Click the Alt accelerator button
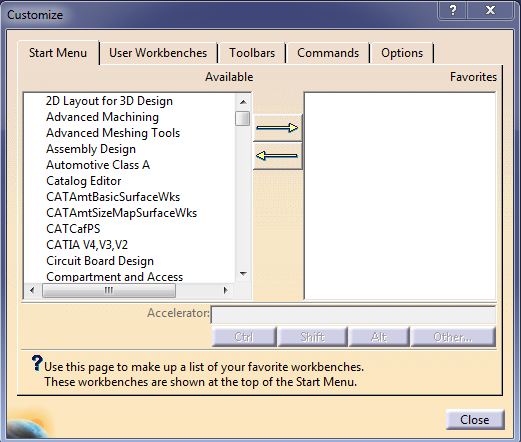Image resolution: width=521 pixels, height=442 pixels. 379,337
